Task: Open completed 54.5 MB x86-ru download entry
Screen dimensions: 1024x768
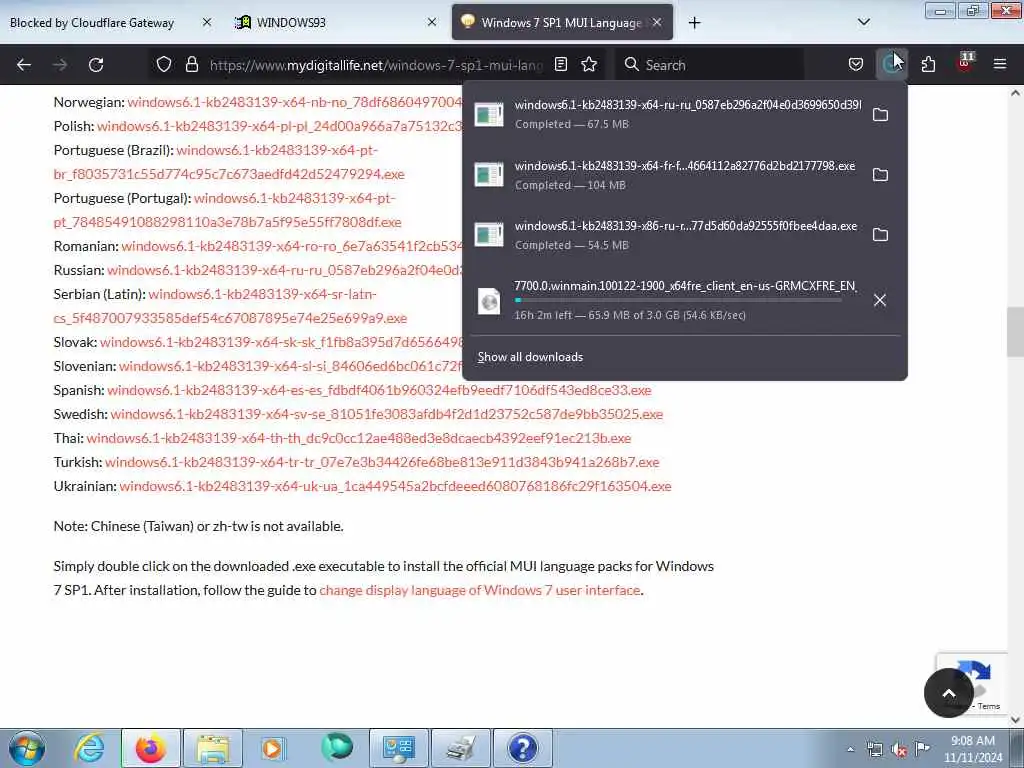Action: [x=667, y=235]
